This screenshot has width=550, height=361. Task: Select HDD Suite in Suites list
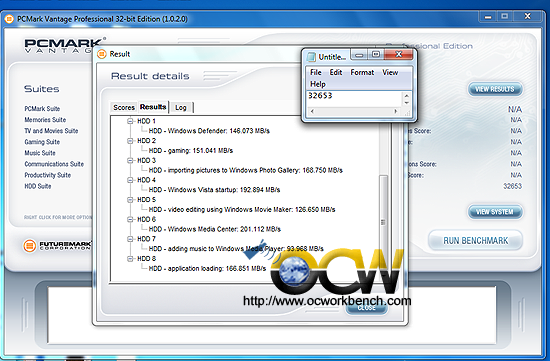(38, 186)
